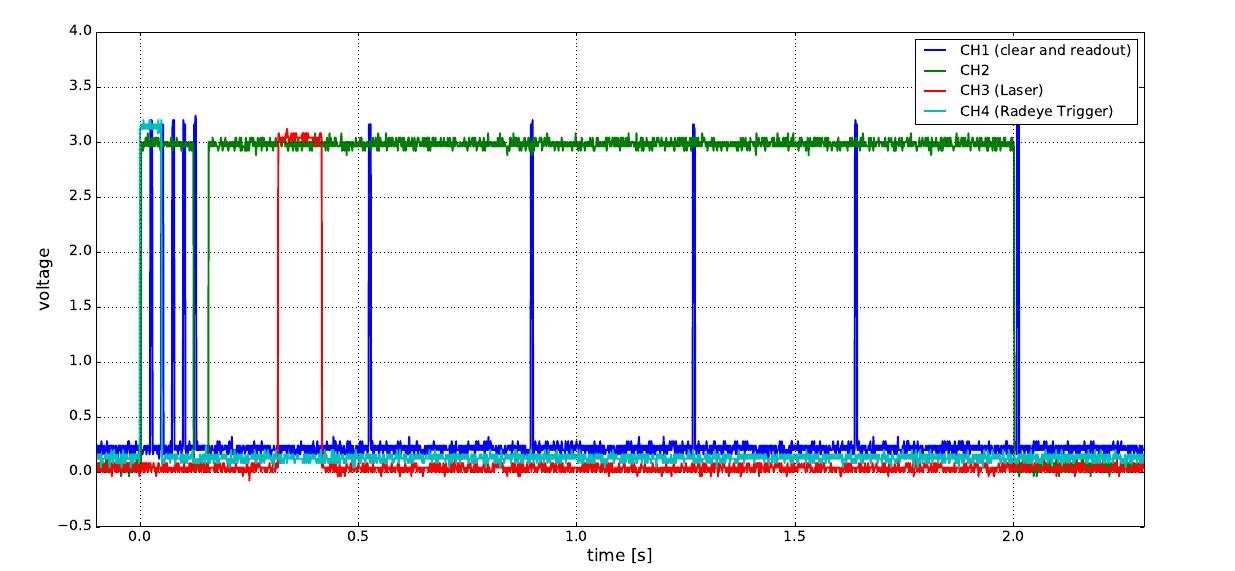
Task: Select the CH3 (Laser) legend entry
Action: click(1001, 90)
